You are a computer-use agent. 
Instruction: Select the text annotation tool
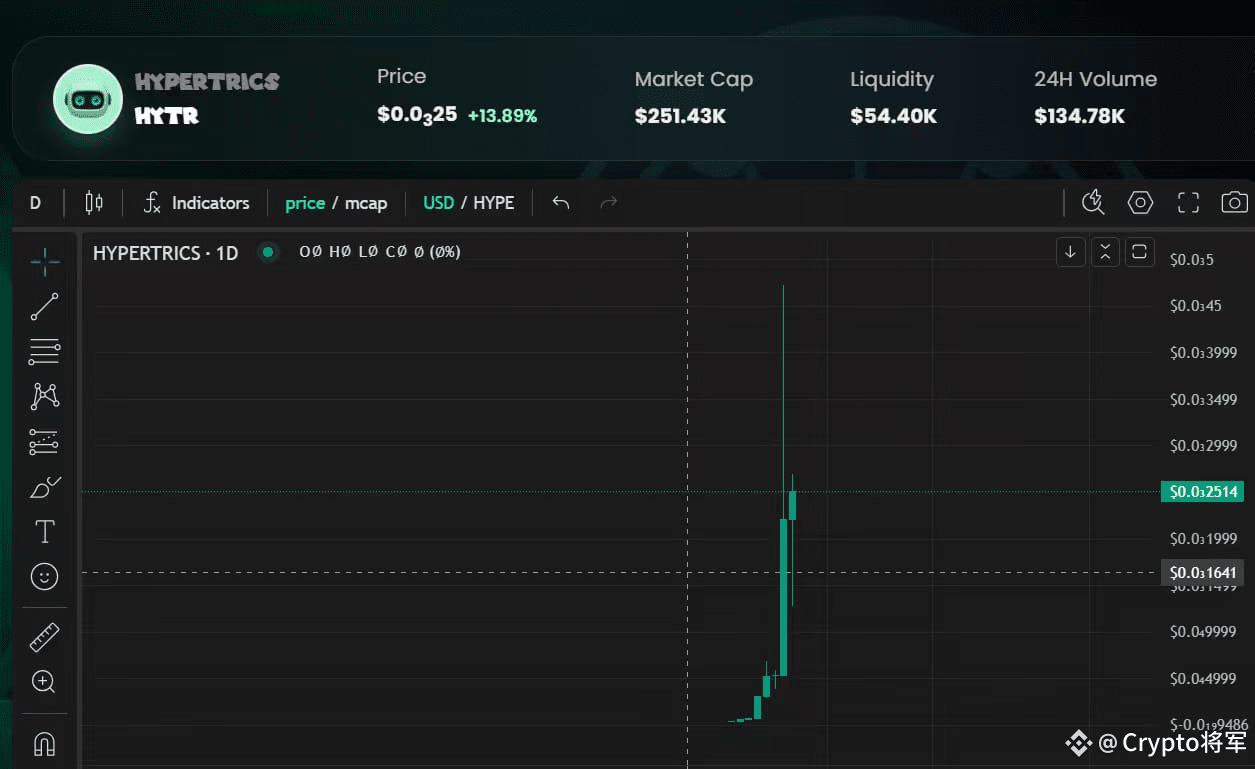44,532
